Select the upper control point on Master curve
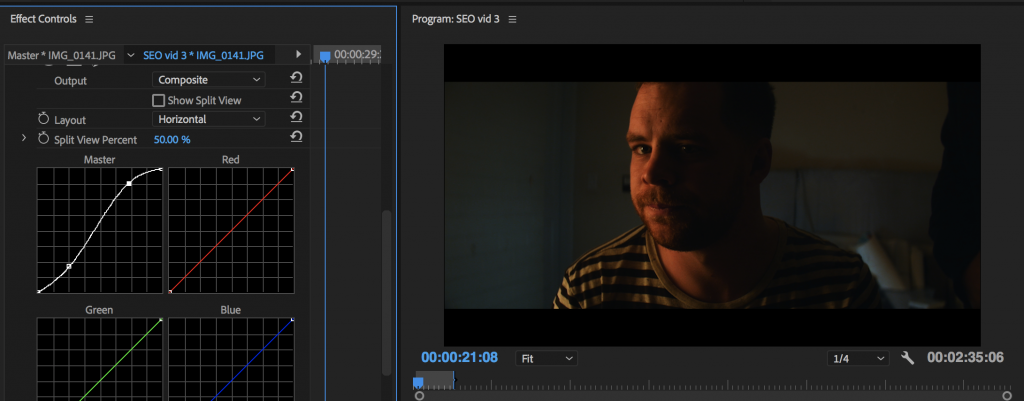Screen dimensions: 1024x401 pyautogui.click(x=129, y=184)
